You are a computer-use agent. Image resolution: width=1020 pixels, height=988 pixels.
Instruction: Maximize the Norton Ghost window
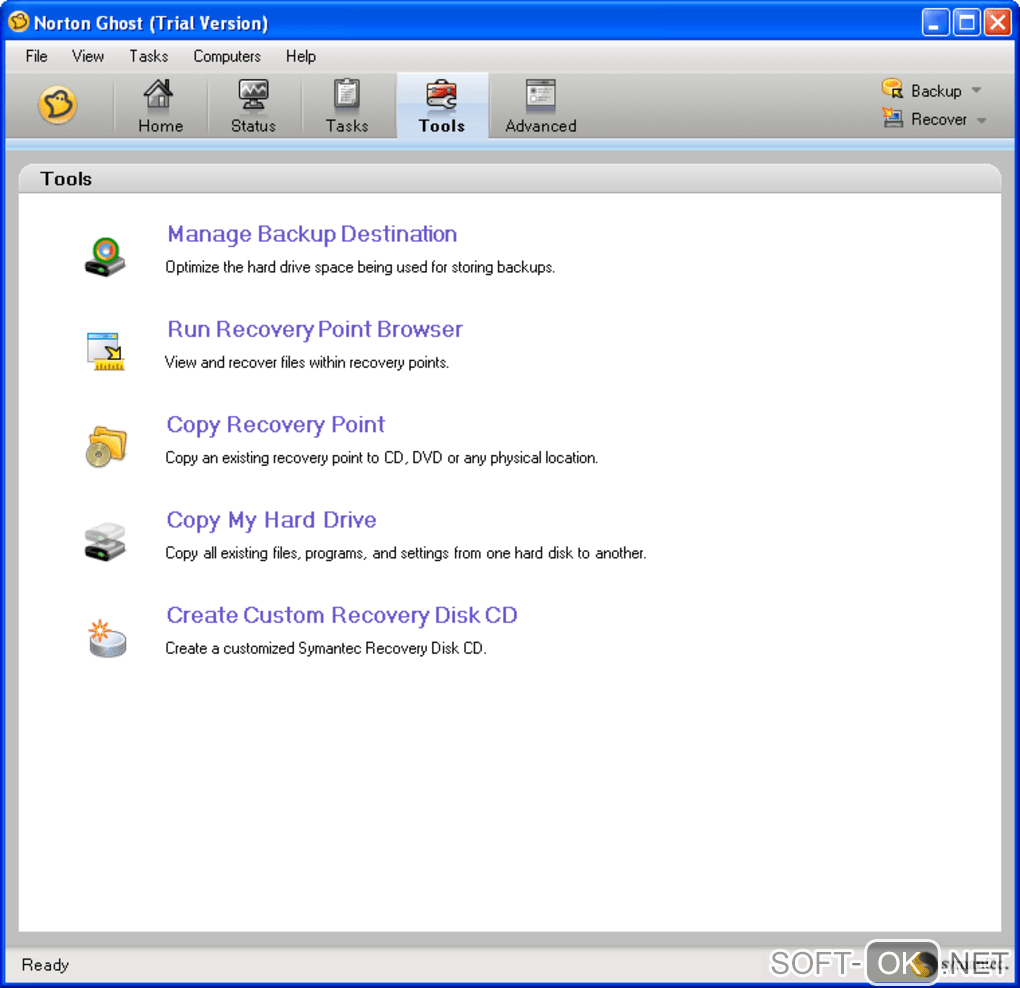click(x=966, y=23)
